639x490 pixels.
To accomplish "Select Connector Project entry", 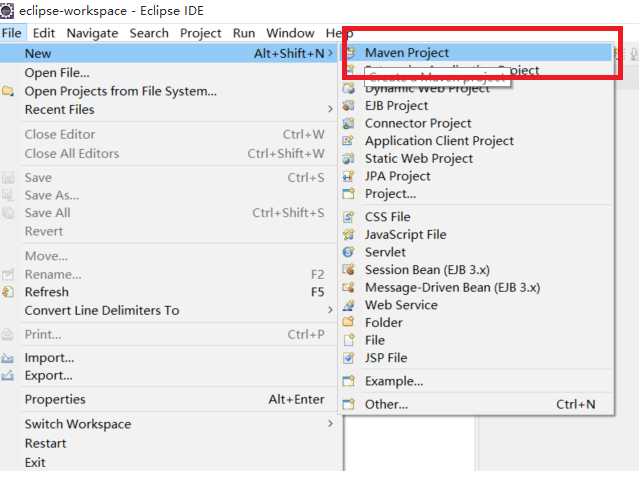I will point(477,123).
